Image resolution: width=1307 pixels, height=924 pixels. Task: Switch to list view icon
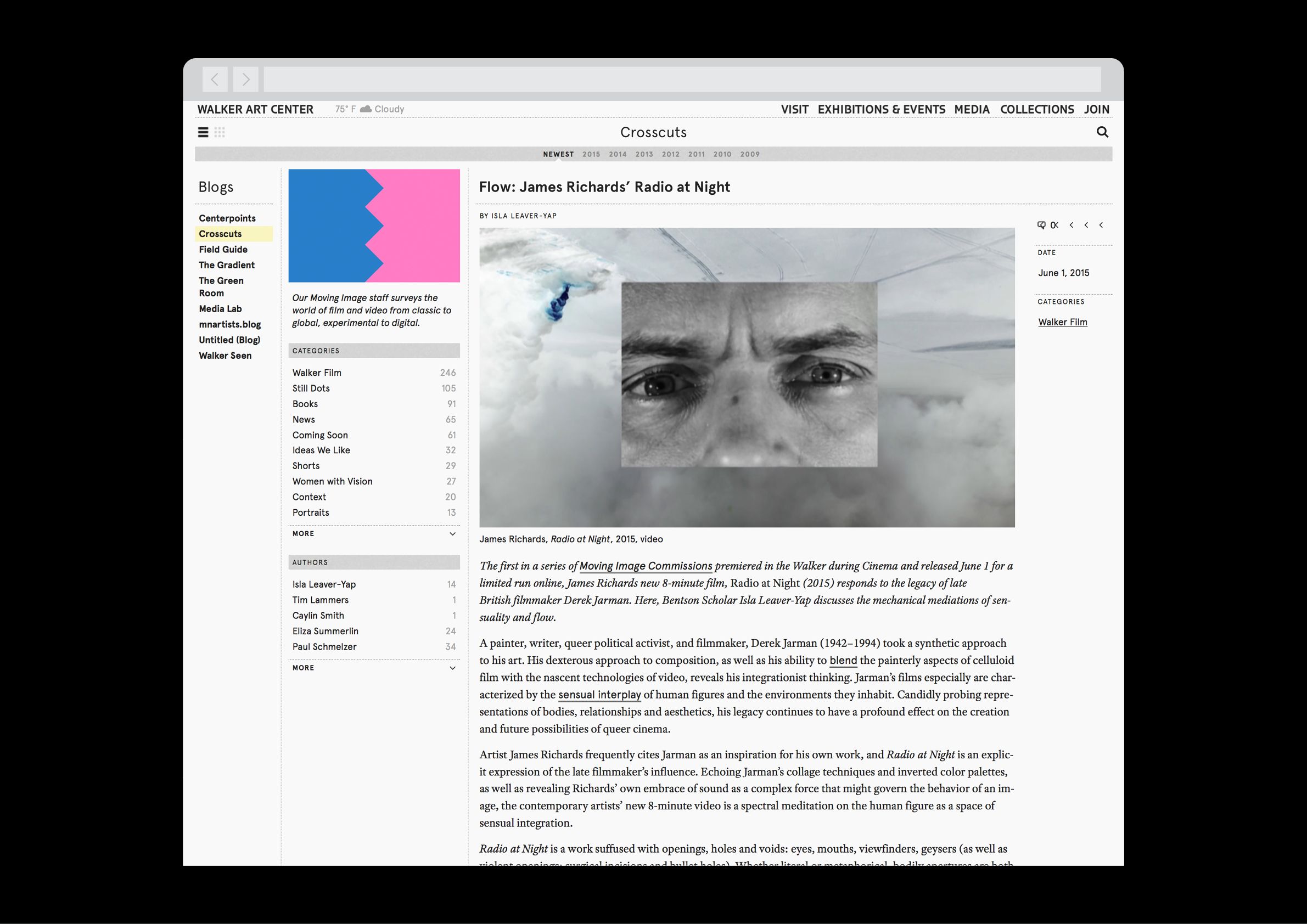(x=203, y=133)
